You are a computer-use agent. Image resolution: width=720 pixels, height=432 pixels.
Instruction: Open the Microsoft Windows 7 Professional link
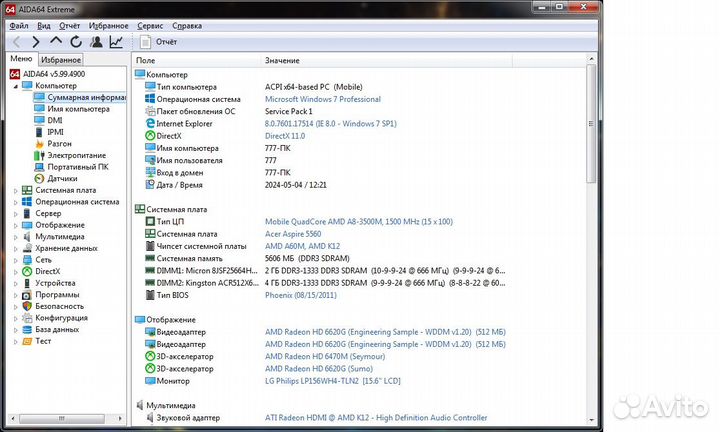coord(323,99)
